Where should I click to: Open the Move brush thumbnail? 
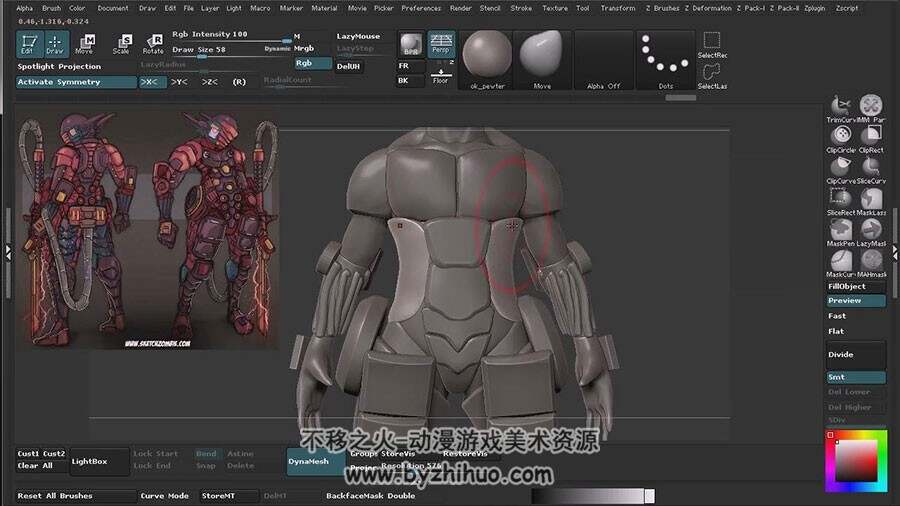pyautogui.click(x=542, y=60)
